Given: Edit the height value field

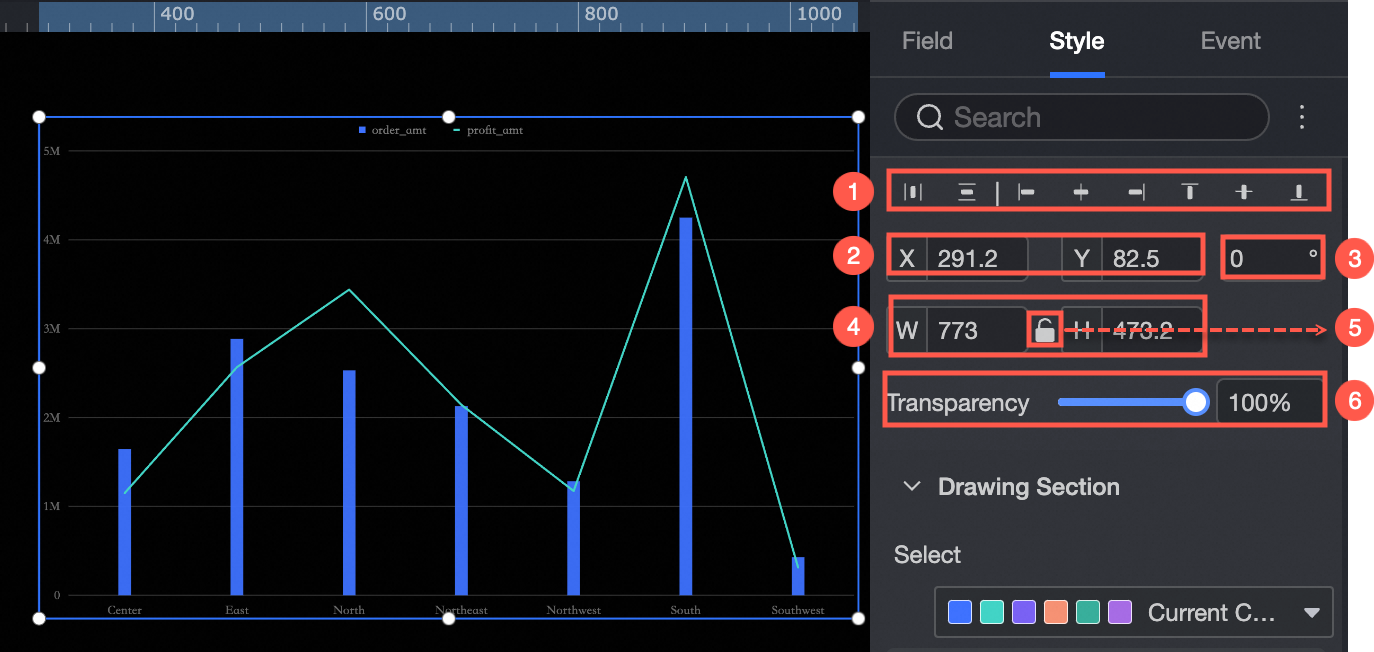Looking at the screenshot, I should (x=1152, y=331).
